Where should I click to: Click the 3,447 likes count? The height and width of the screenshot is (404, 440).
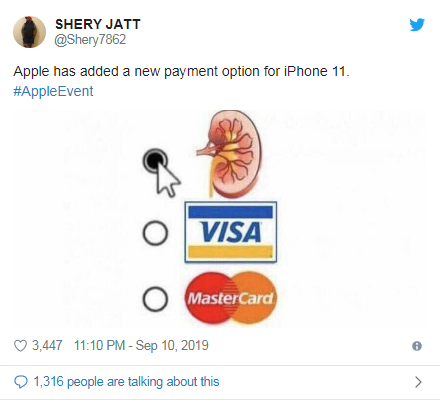click(x=47, y=346)
